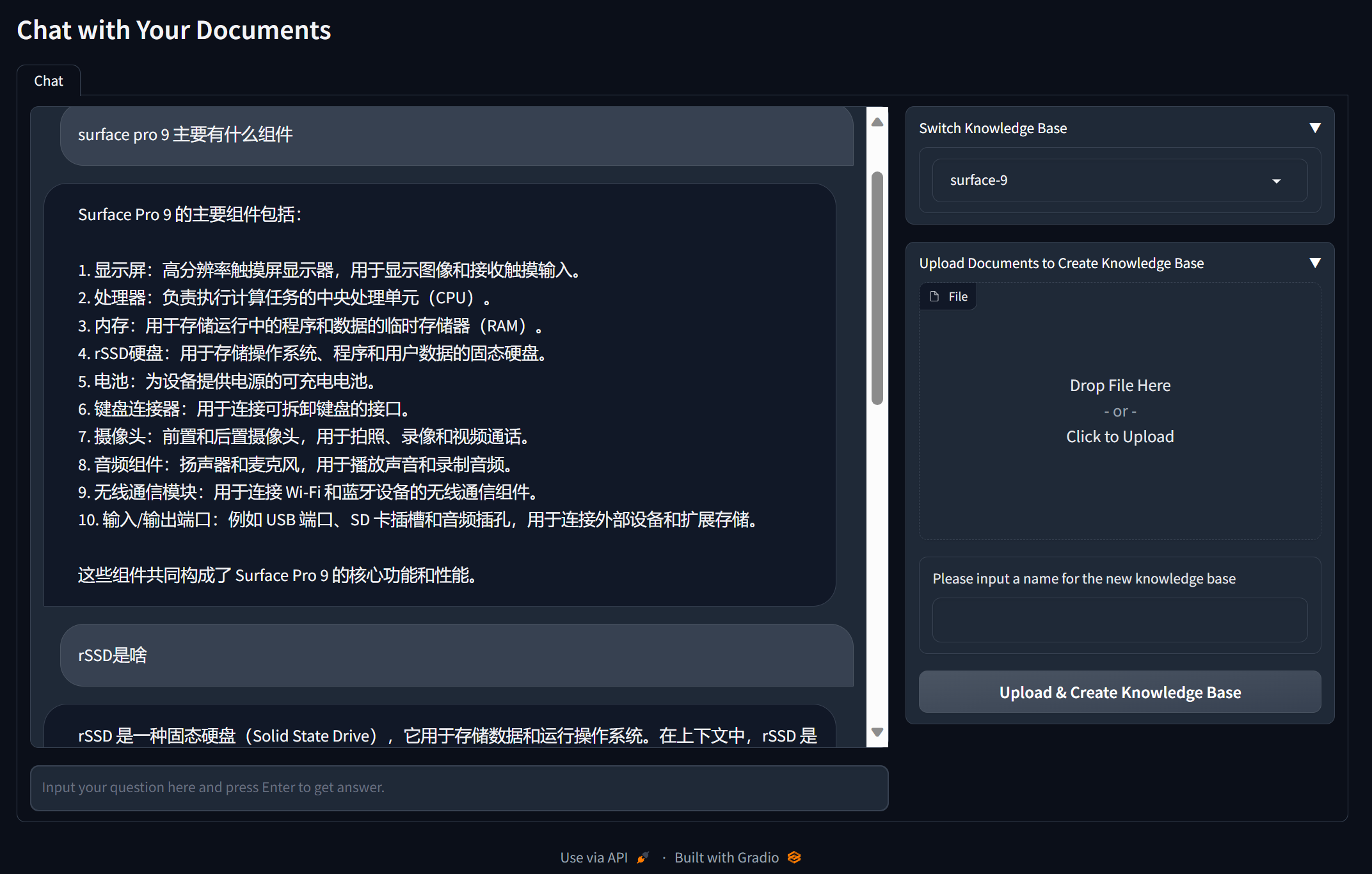Click the File document icon

tap(934, 296)
